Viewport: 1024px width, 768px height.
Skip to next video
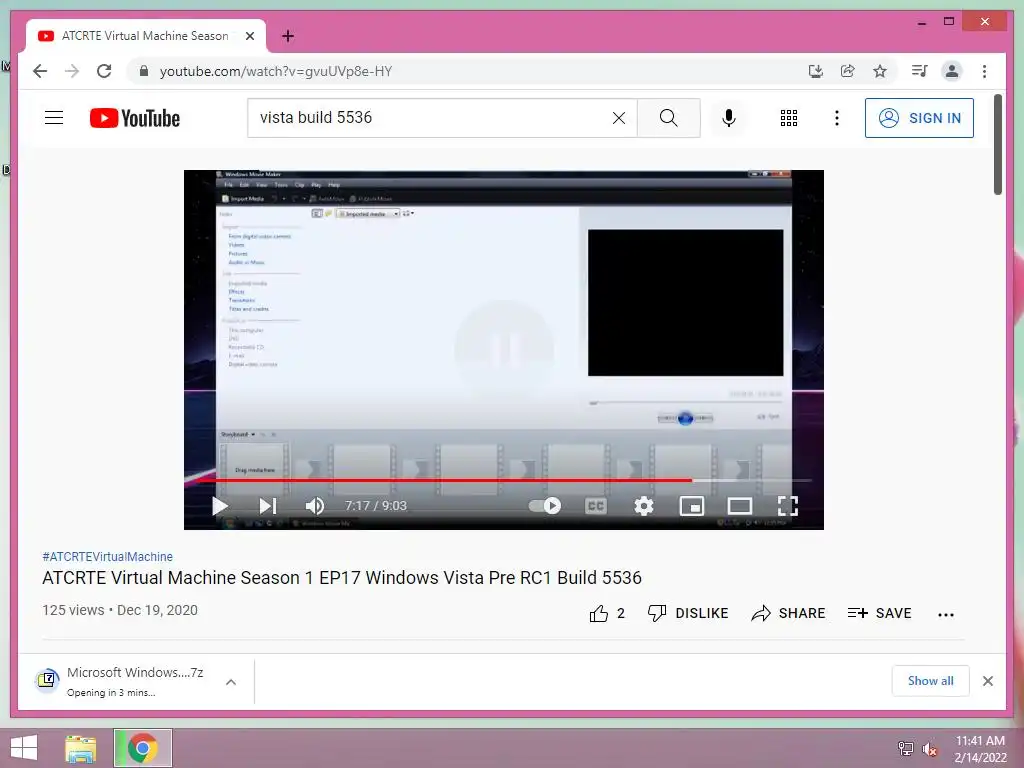[x=268, y=505]
